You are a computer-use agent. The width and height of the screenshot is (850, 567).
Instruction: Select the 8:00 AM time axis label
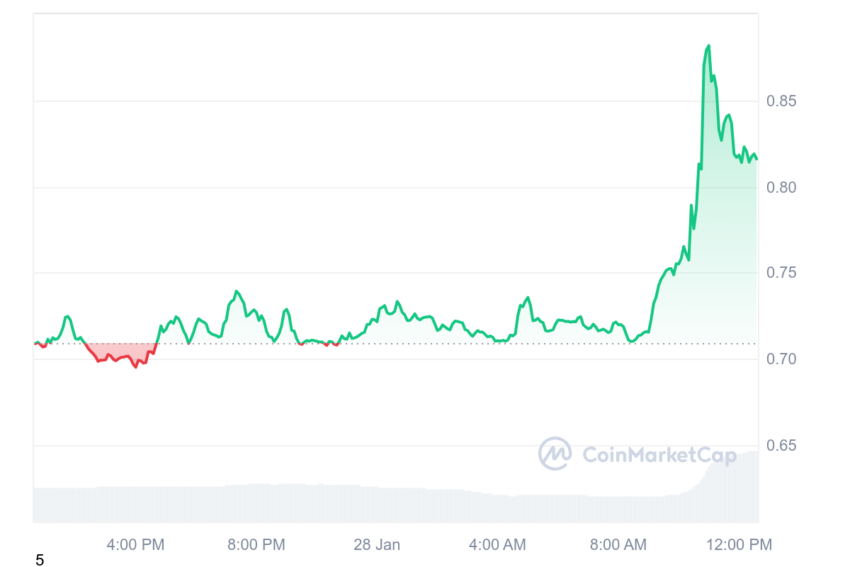pyautogui.click(x=619, y=544)
